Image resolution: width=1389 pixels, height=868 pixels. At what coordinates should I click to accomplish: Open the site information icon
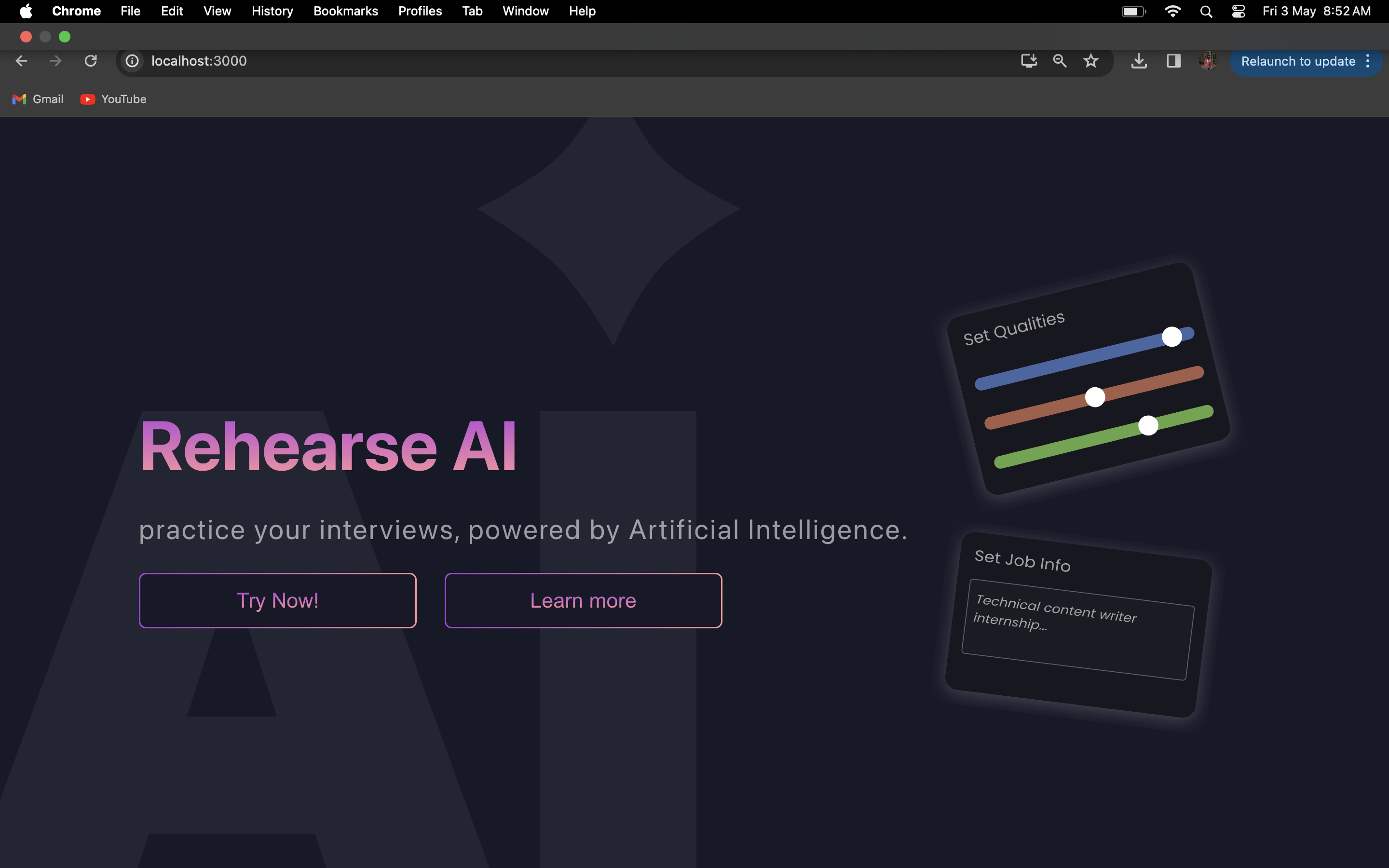coord(132,61)
